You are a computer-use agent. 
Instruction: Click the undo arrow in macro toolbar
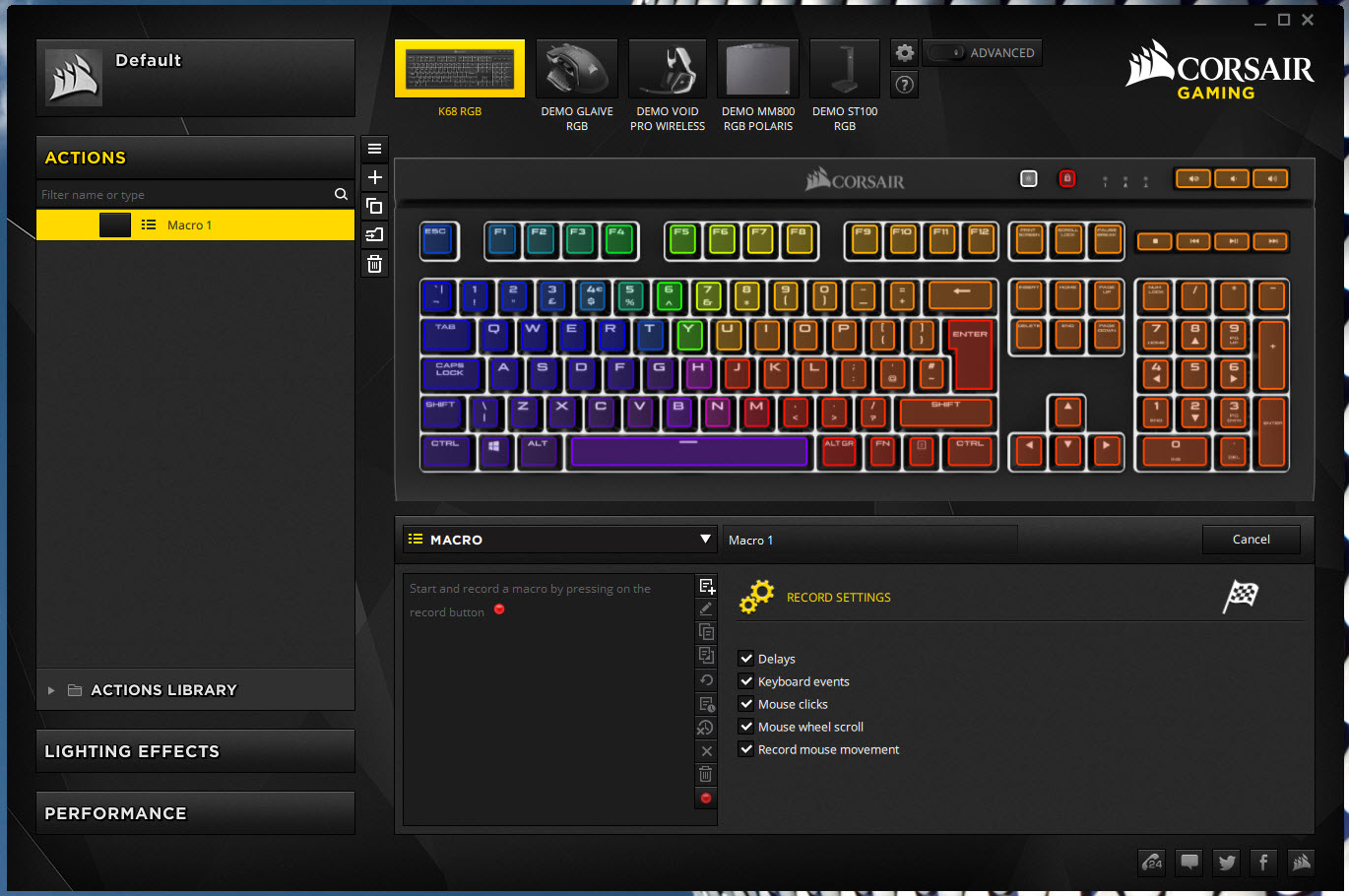coord(706,680)
